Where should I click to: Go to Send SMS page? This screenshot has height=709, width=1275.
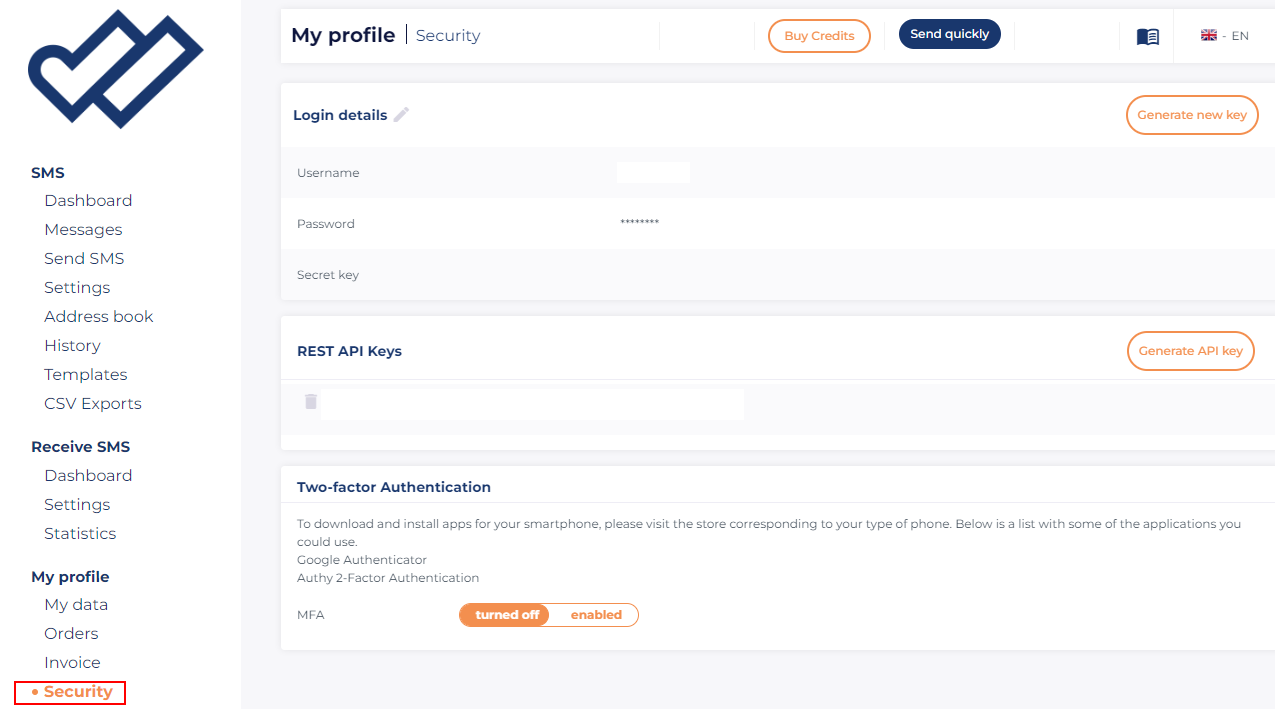tap(84, 258)
